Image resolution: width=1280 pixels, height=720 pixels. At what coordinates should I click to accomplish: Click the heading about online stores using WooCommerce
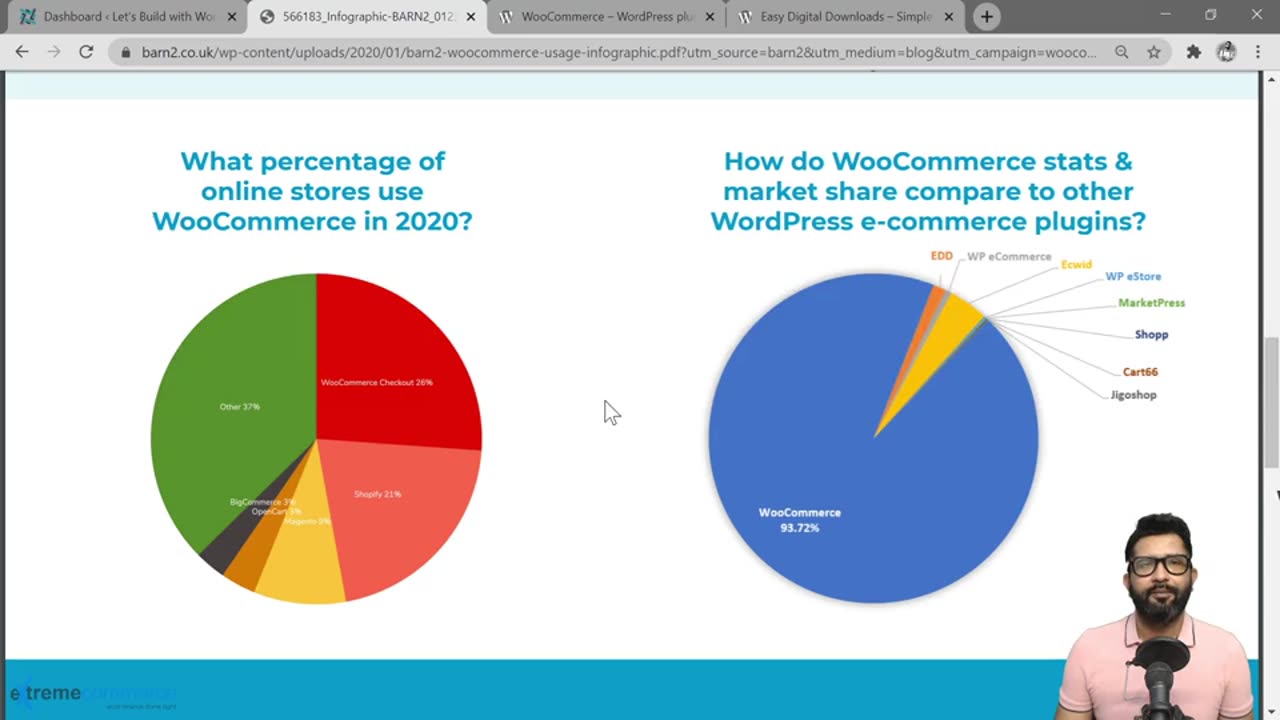(x=312, y=191)
